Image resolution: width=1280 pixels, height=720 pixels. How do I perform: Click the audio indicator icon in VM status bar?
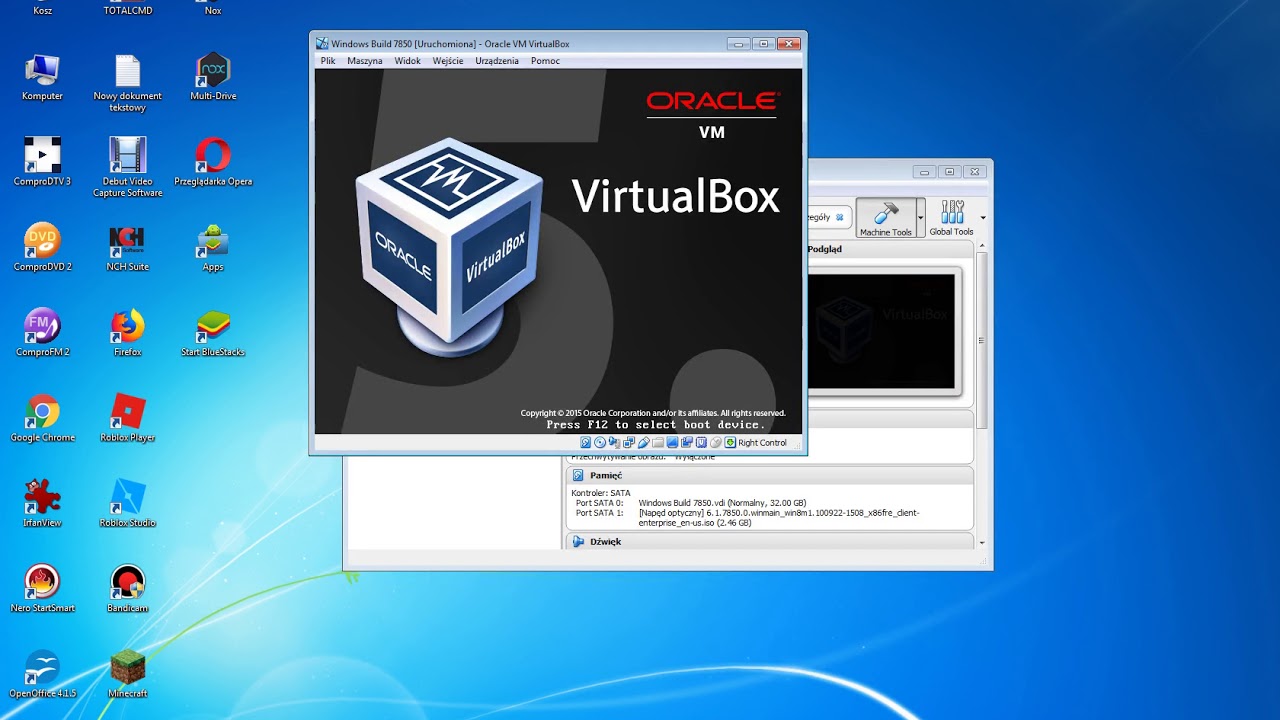click(x=615, y=442)
